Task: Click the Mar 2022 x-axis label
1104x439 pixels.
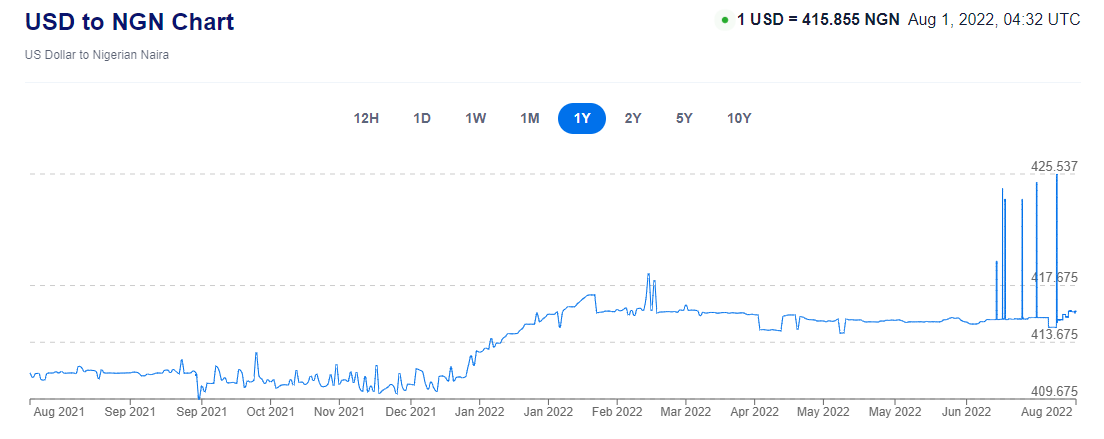Action: coord(684,410)
